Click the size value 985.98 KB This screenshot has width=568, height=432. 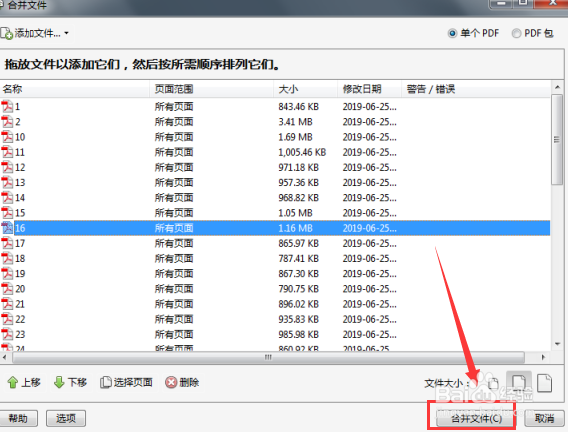(298, 335)
